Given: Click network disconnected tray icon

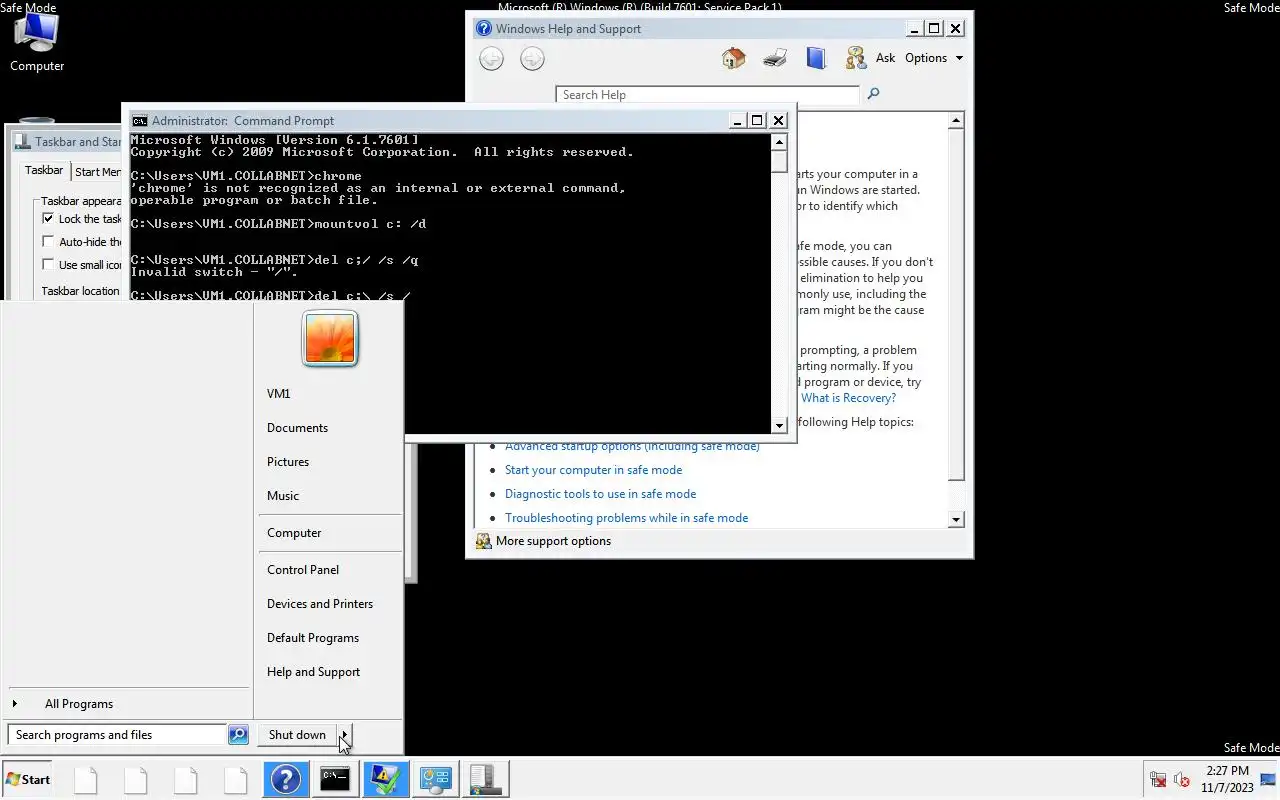Looking at the screenshot, I should click(1158, 779).
